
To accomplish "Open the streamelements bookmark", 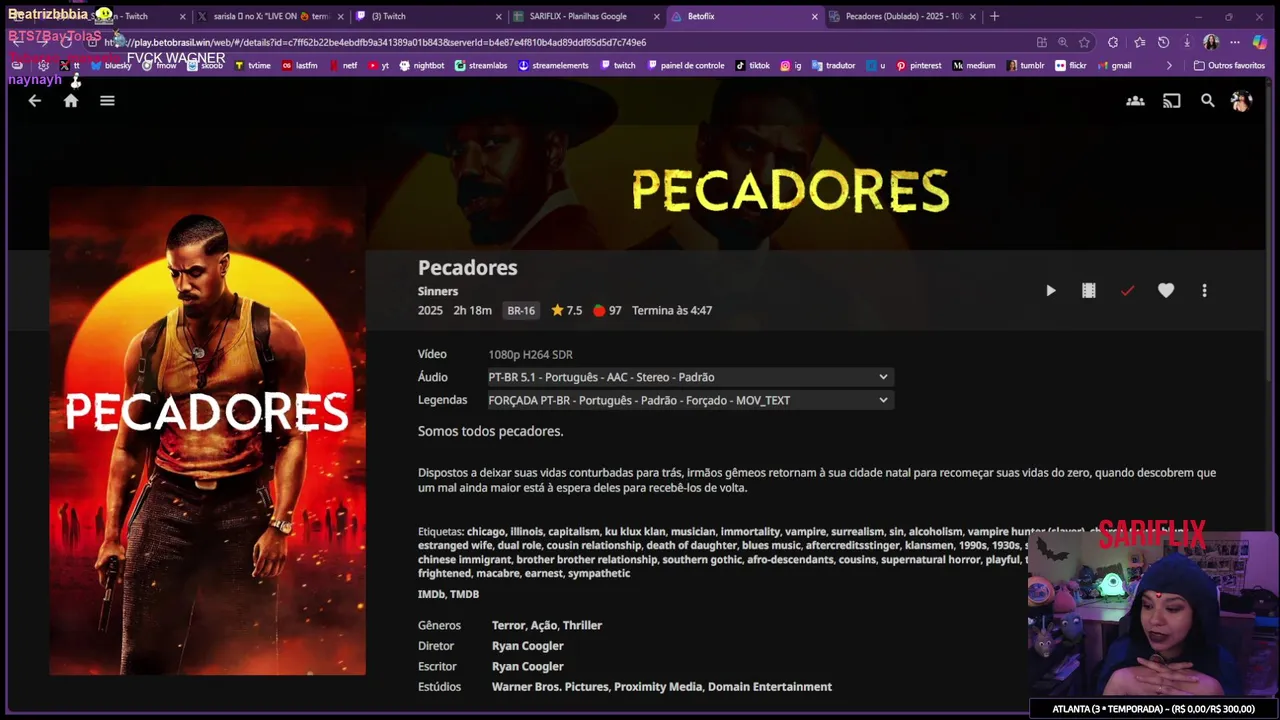I will [553, 66].
